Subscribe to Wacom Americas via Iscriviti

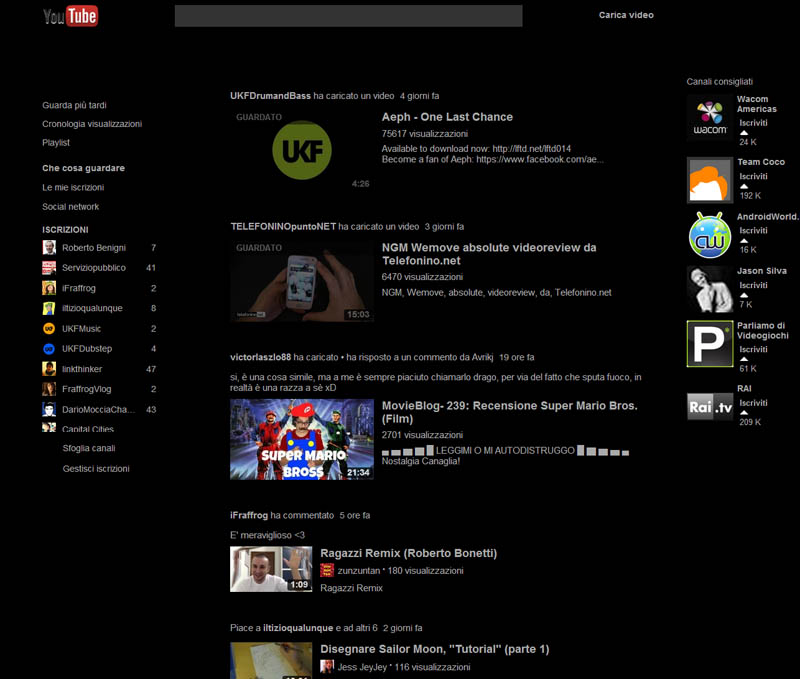point(753,123)
